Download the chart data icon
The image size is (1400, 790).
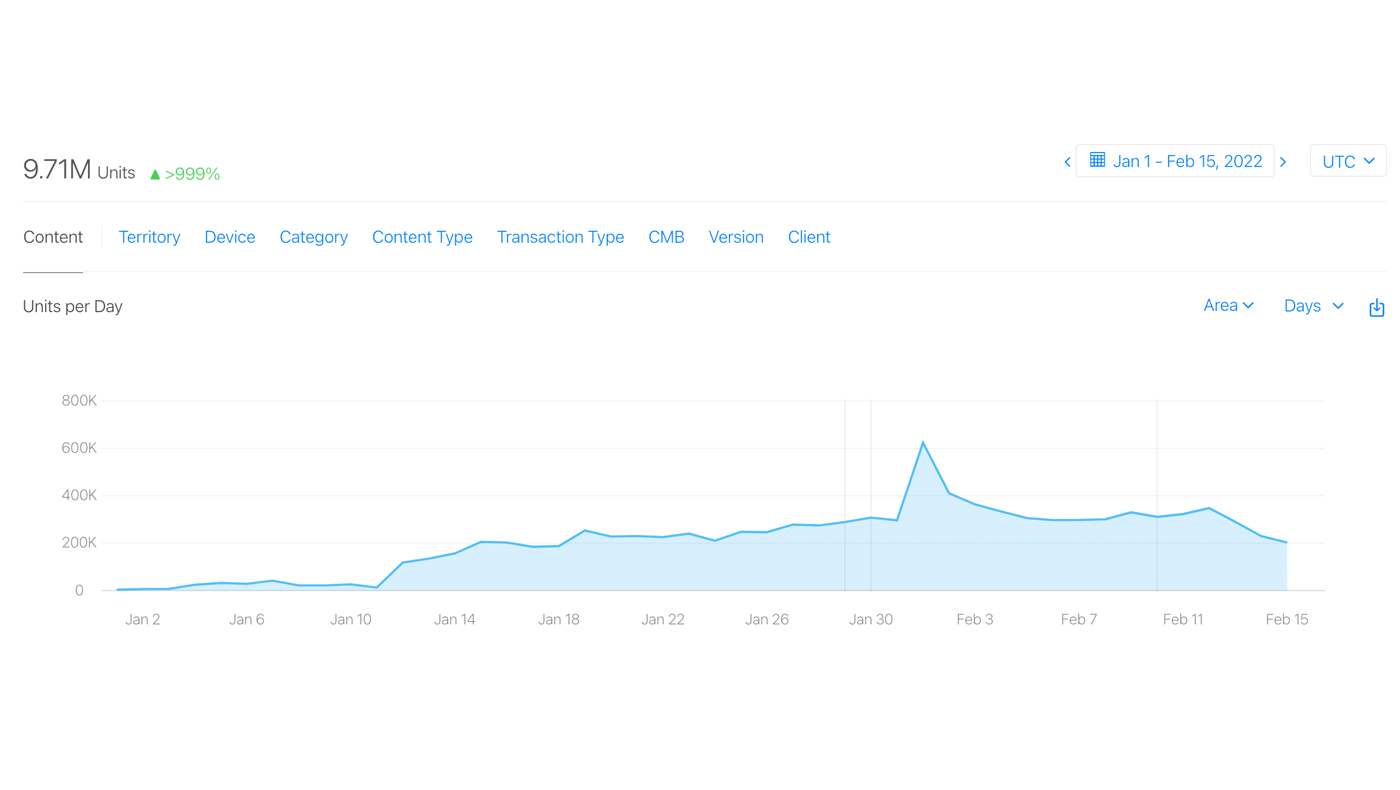pyautogui.click(x=1377, y=307)
